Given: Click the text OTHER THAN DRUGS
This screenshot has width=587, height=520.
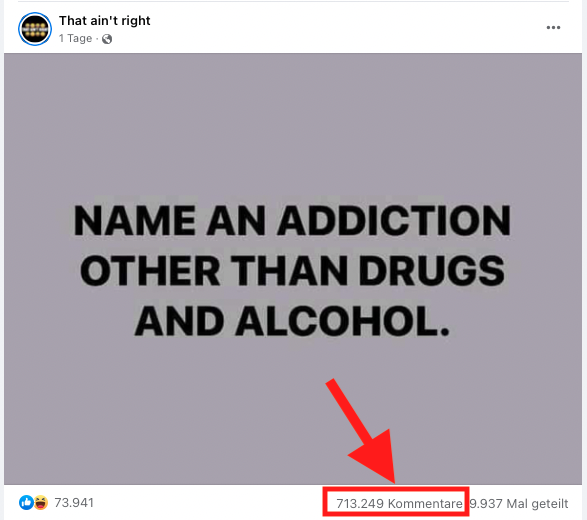Looking at the screenshot, I should coord(292,271).
